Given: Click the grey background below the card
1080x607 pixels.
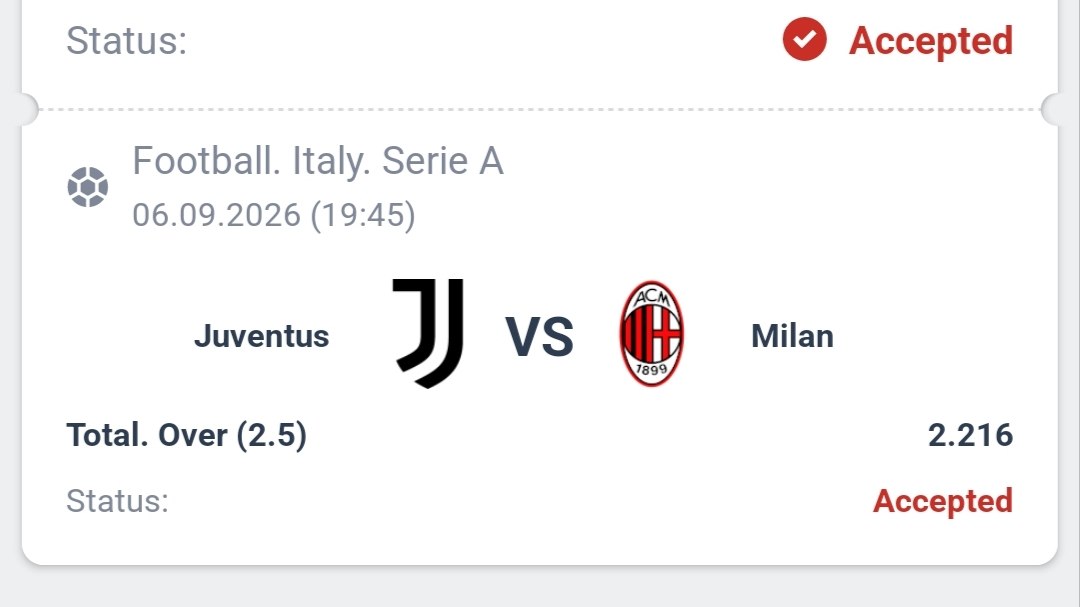Looking at the screenshot, I should click(x=540, y=588).
